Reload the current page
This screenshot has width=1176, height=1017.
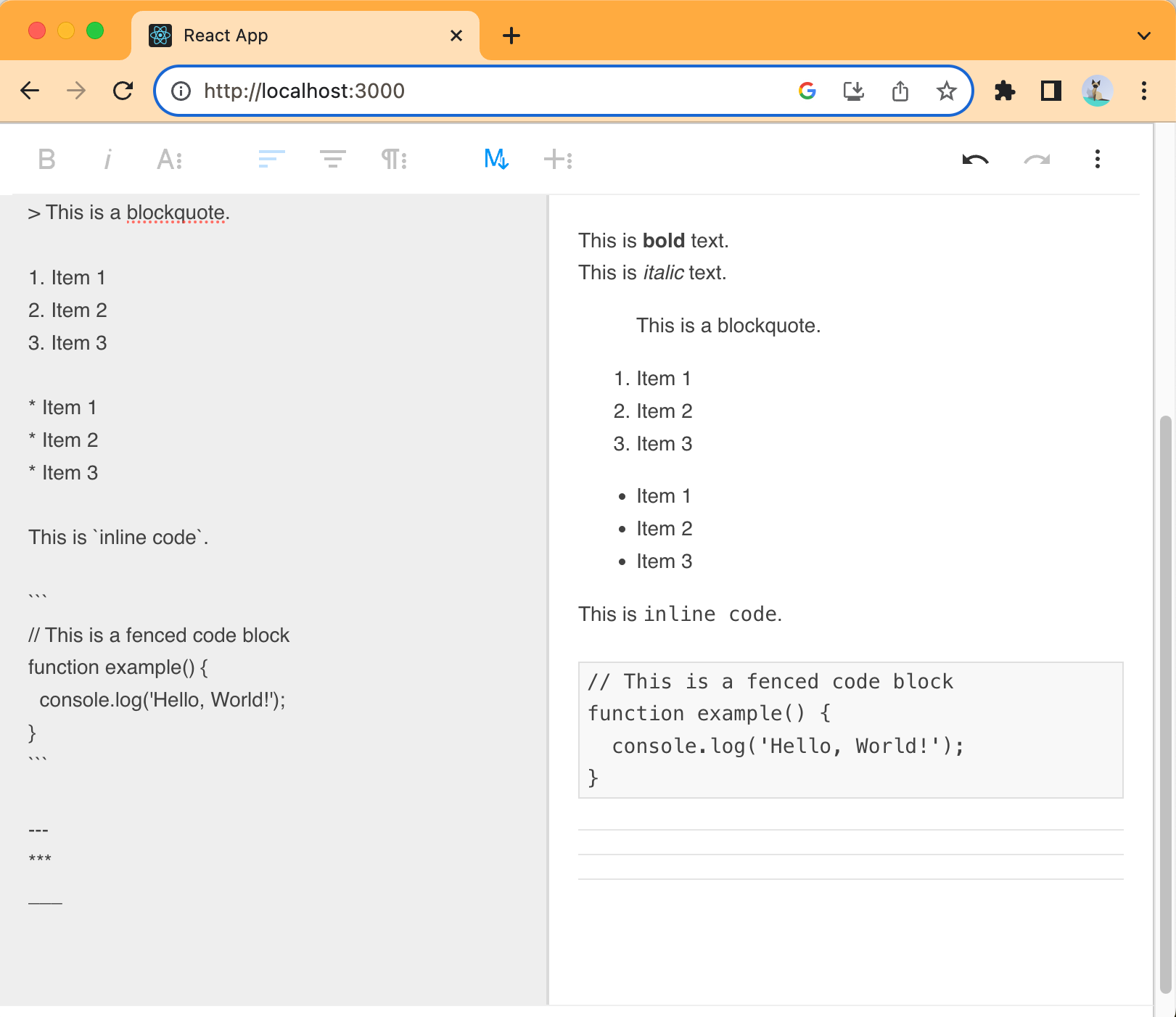tap(123, 91)
